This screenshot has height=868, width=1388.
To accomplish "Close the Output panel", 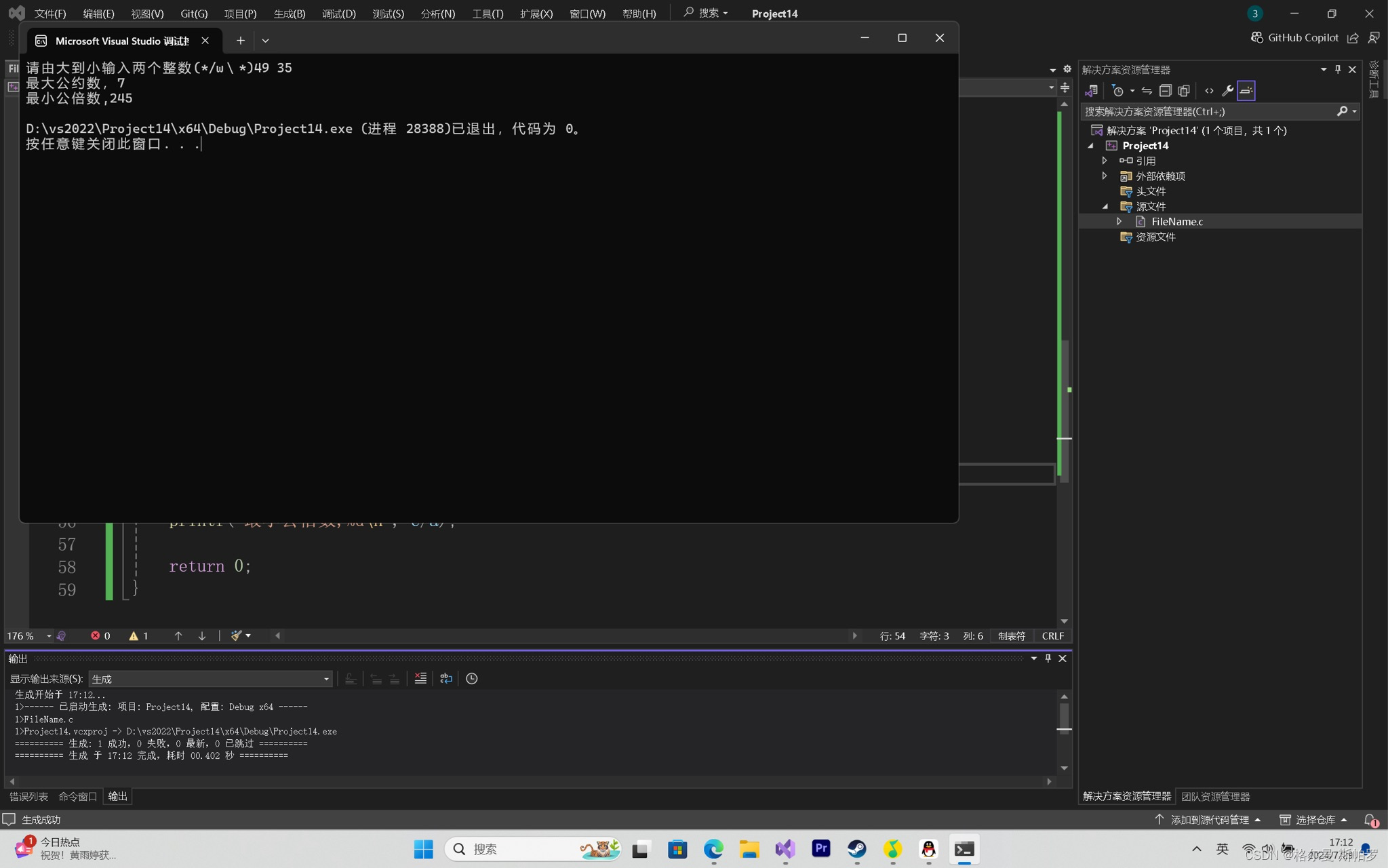I will coord(1063,658).
